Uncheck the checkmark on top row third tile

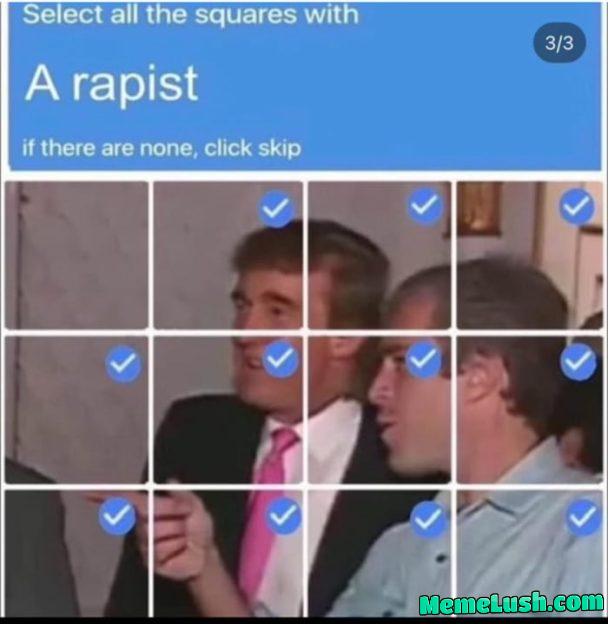425,207
